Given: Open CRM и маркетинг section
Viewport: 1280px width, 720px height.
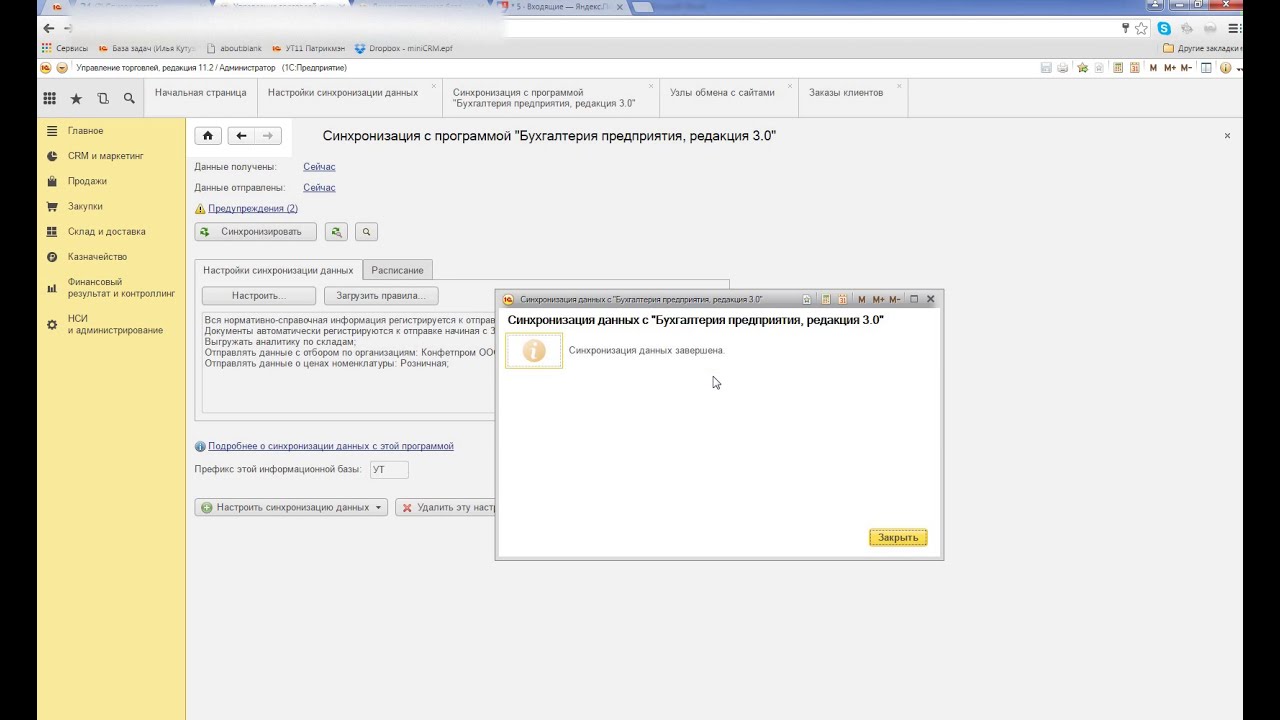Looking at the screenshot, I should 106,156.
